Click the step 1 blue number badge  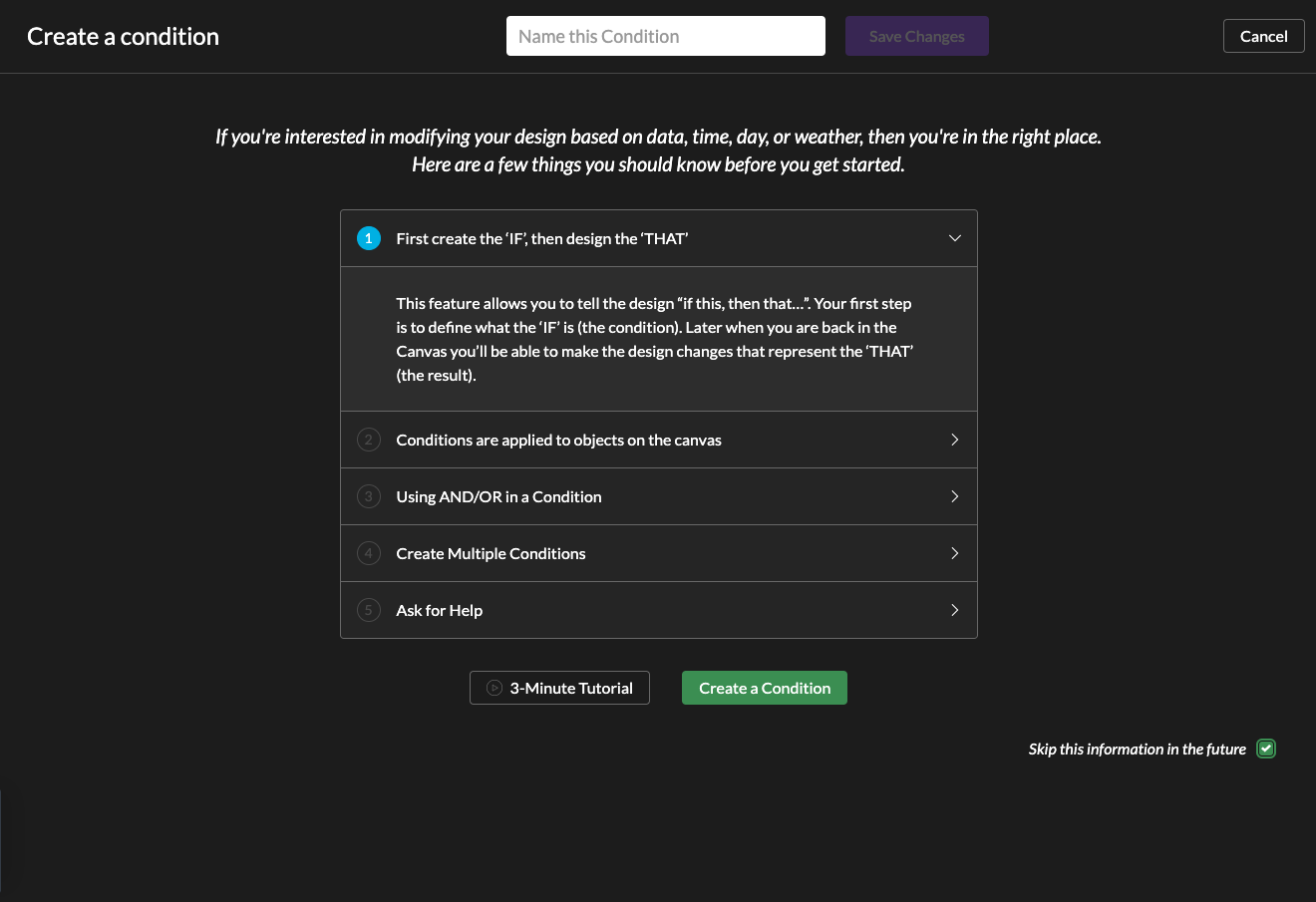(x=369, y=238)
